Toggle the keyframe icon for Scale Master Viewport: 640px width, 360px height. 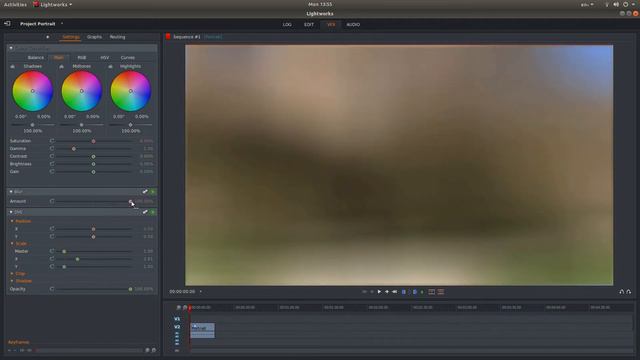click(x=52, y=251)
